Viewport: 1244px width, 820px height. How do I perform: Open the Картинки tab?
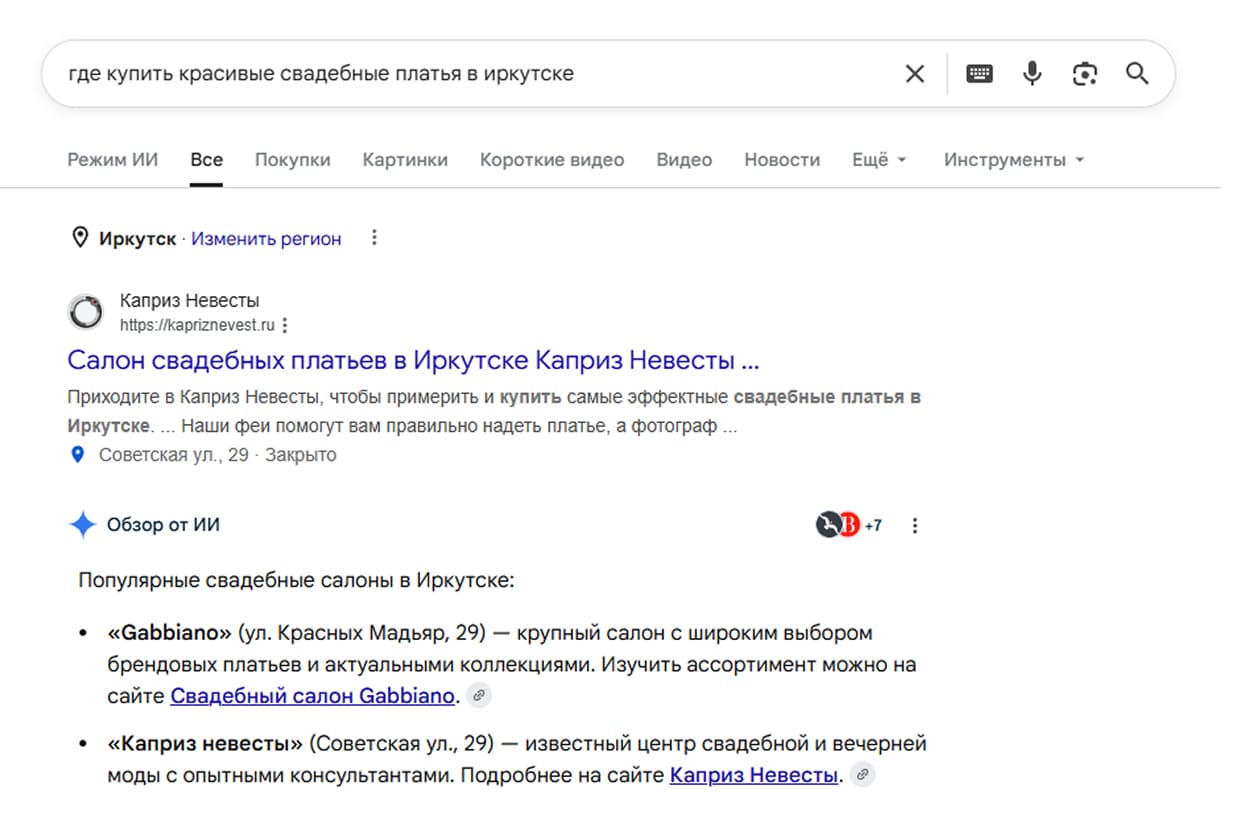[405, 160]
